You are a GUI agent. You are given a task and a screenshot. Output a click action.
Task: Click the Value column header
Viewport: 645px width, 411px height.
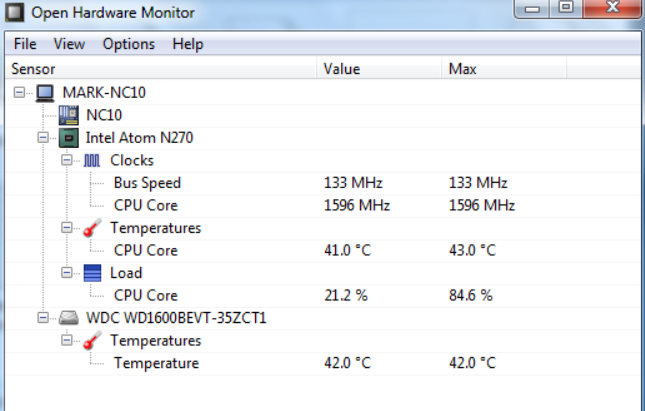tap(379, 69)
